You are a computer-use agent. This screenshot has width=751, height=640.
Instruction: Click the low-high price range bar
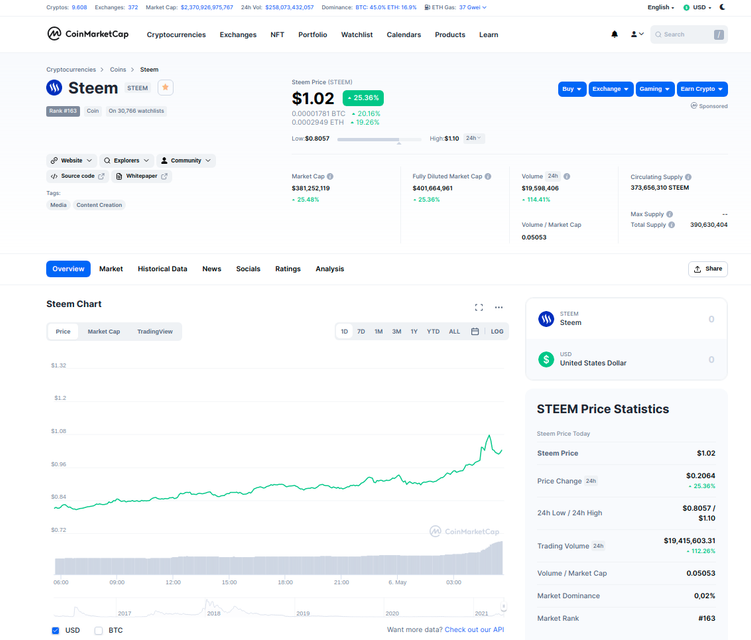click(379, 139)
